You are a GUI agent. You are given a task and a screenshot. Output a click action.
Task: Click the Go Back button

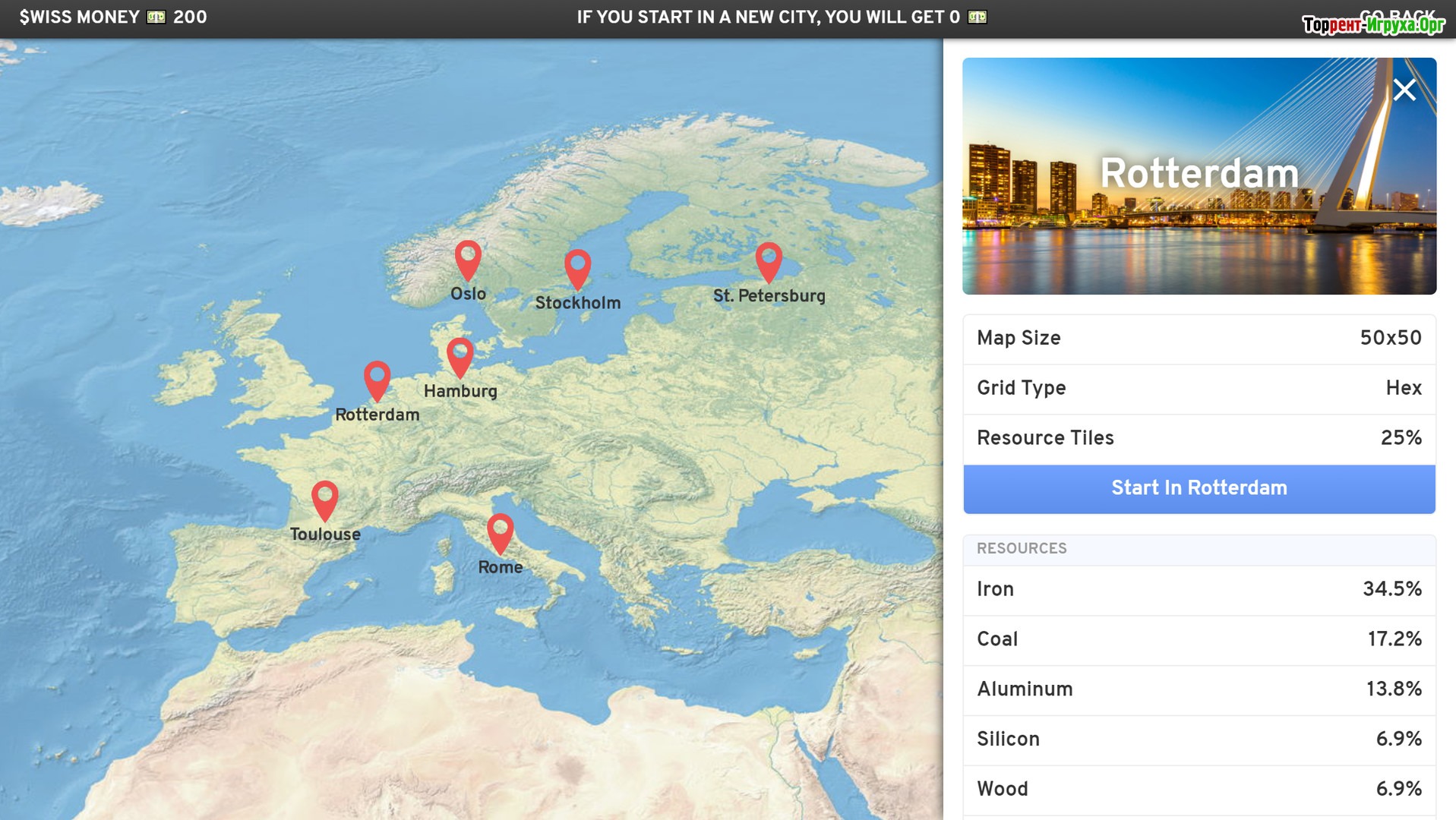pos(1396,15)
